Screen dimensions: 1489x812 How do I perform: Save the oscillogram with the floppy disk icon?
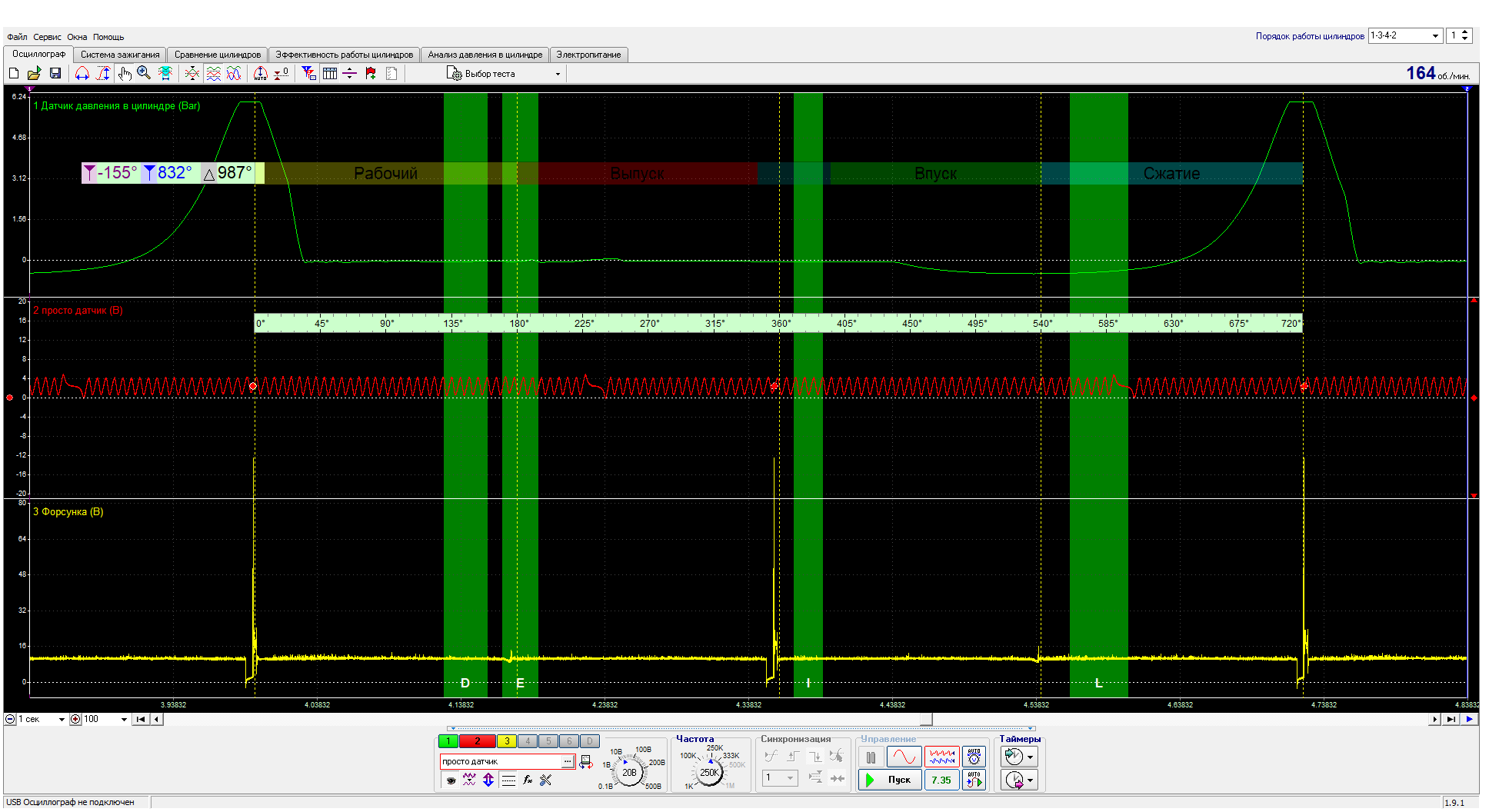tap(55, 73)
